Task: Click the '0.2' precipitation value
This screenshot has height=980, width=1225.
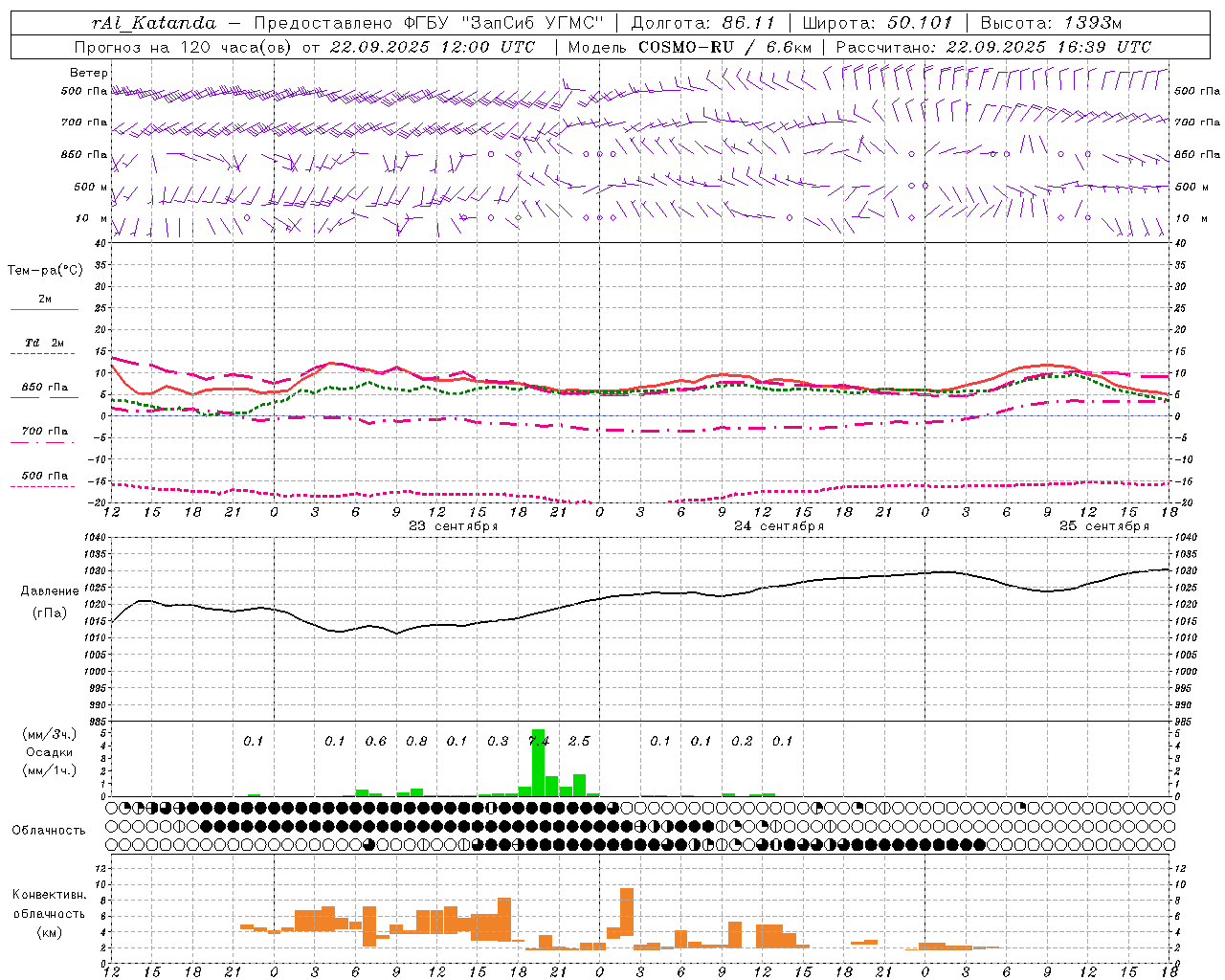Action: [742, 742]
